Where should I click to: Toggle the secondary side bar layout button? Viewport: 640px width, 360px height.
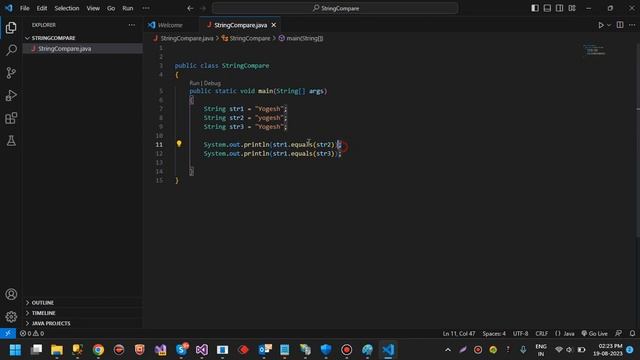559,8
